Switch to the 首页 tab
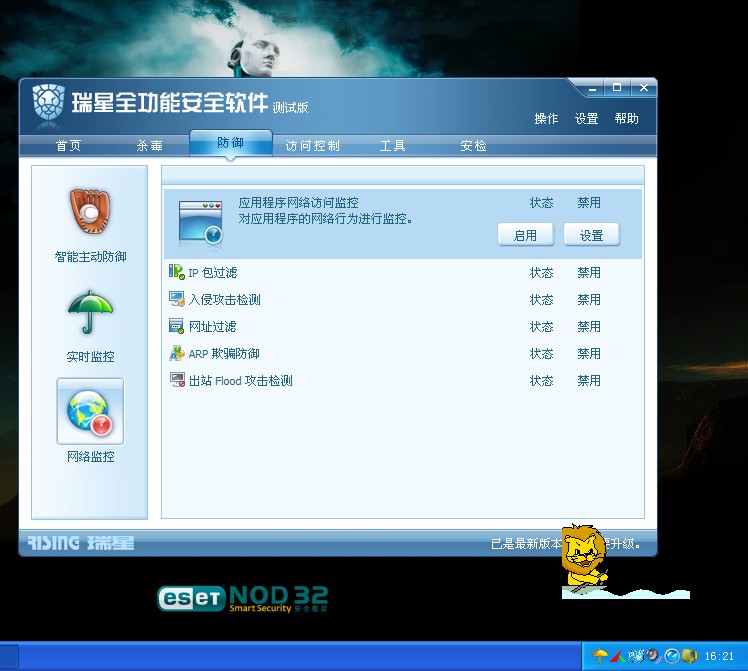Screen dimensions: 748x671 coord(68,145)
